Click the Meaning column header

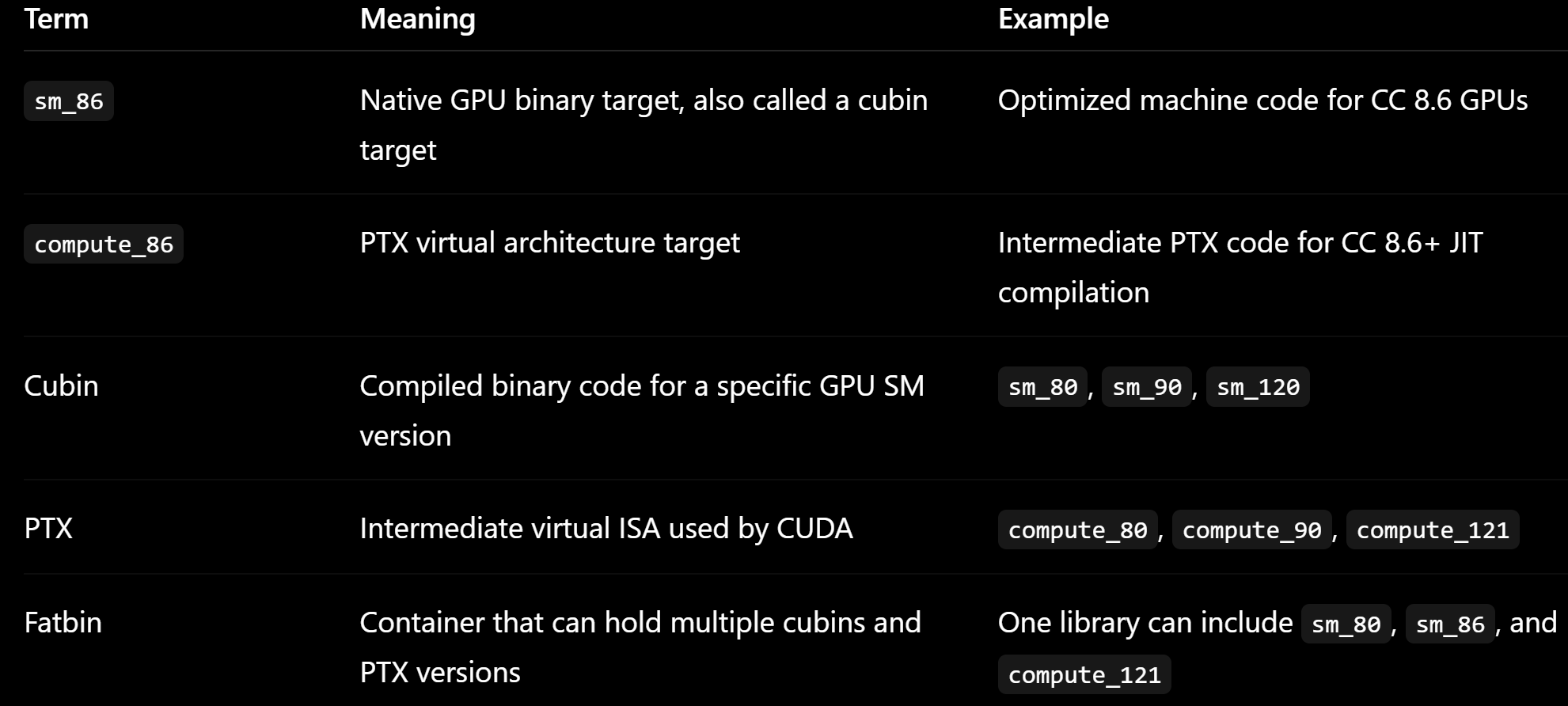click(x=417, y=18)
